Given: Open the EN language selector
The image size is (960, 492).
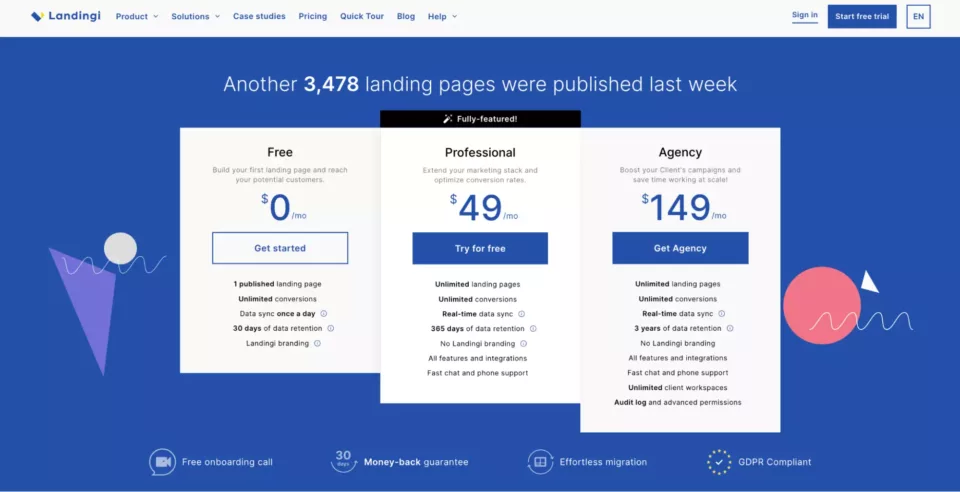Looking at the screenshot, I should [x=918, y=17].
